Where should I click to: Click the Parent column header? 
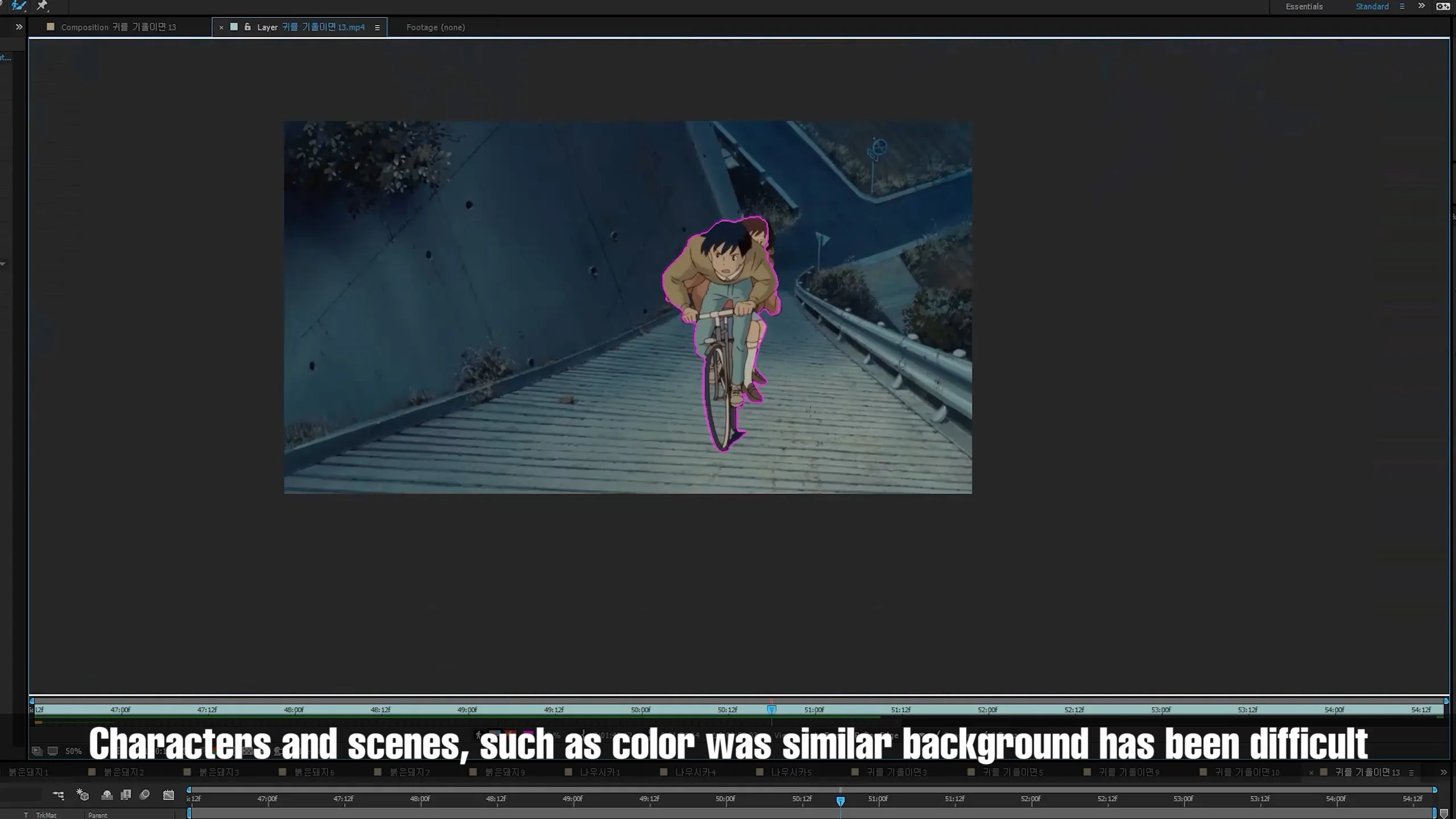click(98, 815)
